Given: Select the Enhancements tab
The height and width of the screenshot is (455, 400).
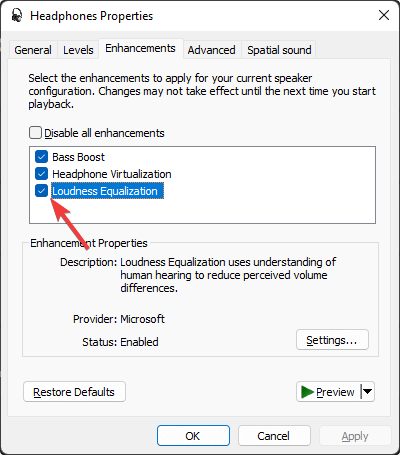Looking at the screenshot, I should 140,49.
